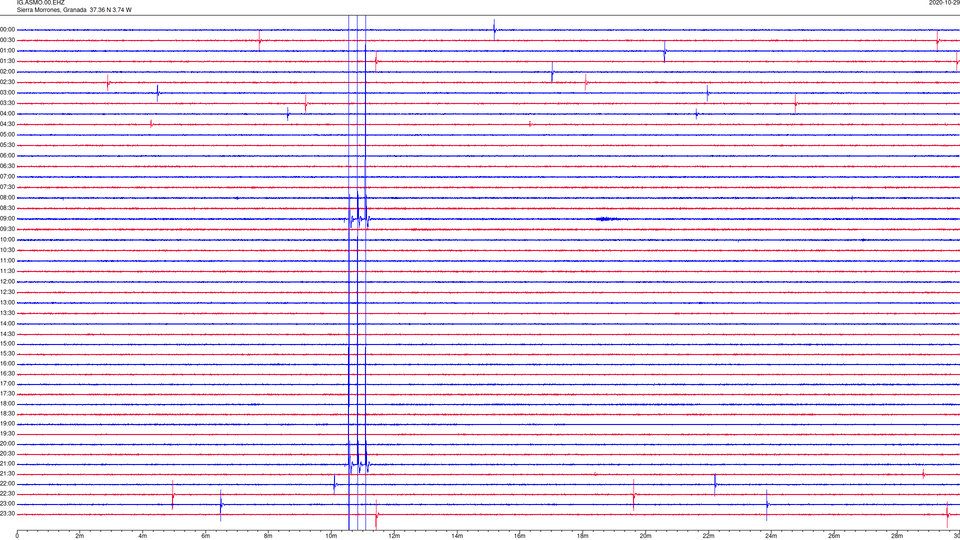This screenshot has width=960, height=540.
Task: Select the 01:00 row label
Action: click(7, 51)
